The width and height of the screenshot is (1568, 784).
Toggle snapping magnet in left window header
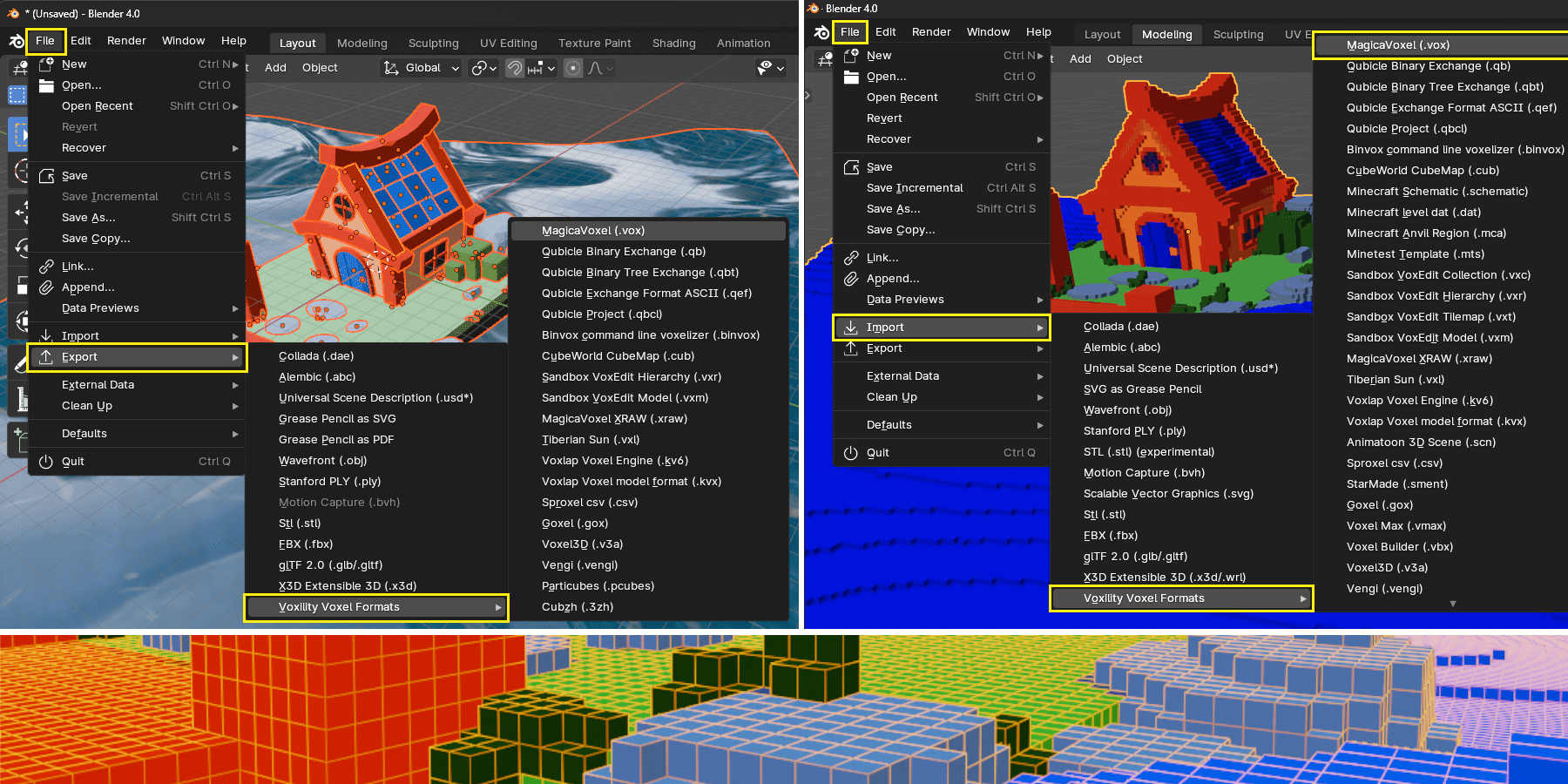coord(515,68)
